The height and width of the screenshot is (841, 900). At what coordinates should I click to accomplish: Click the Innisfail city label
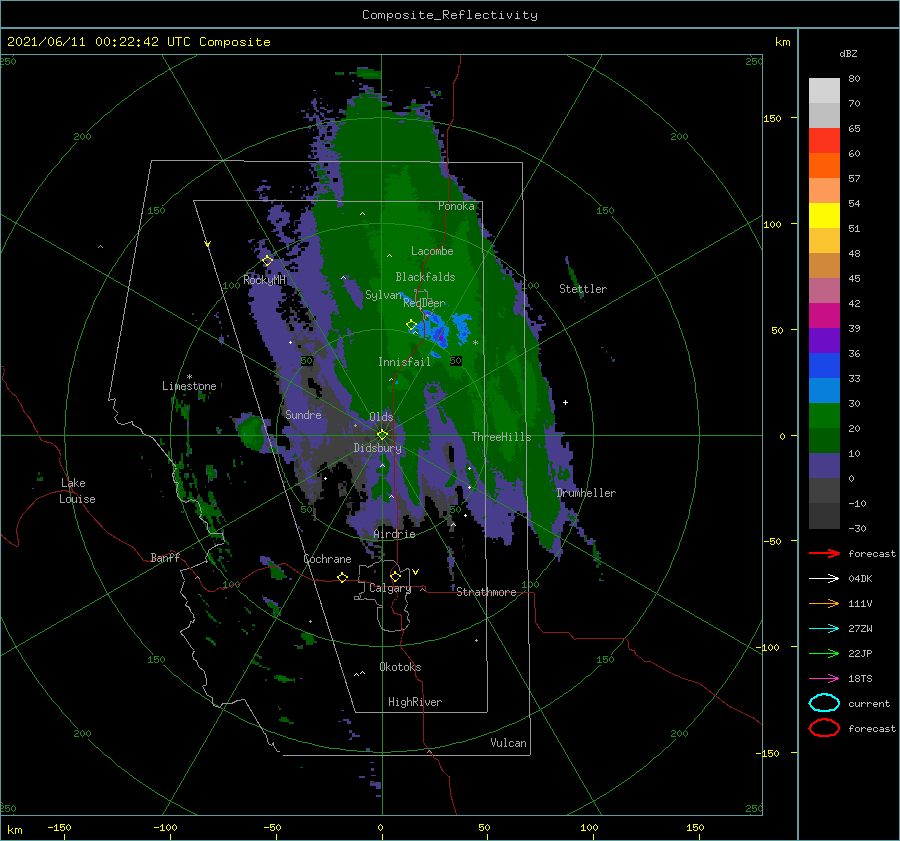(404, 362)
